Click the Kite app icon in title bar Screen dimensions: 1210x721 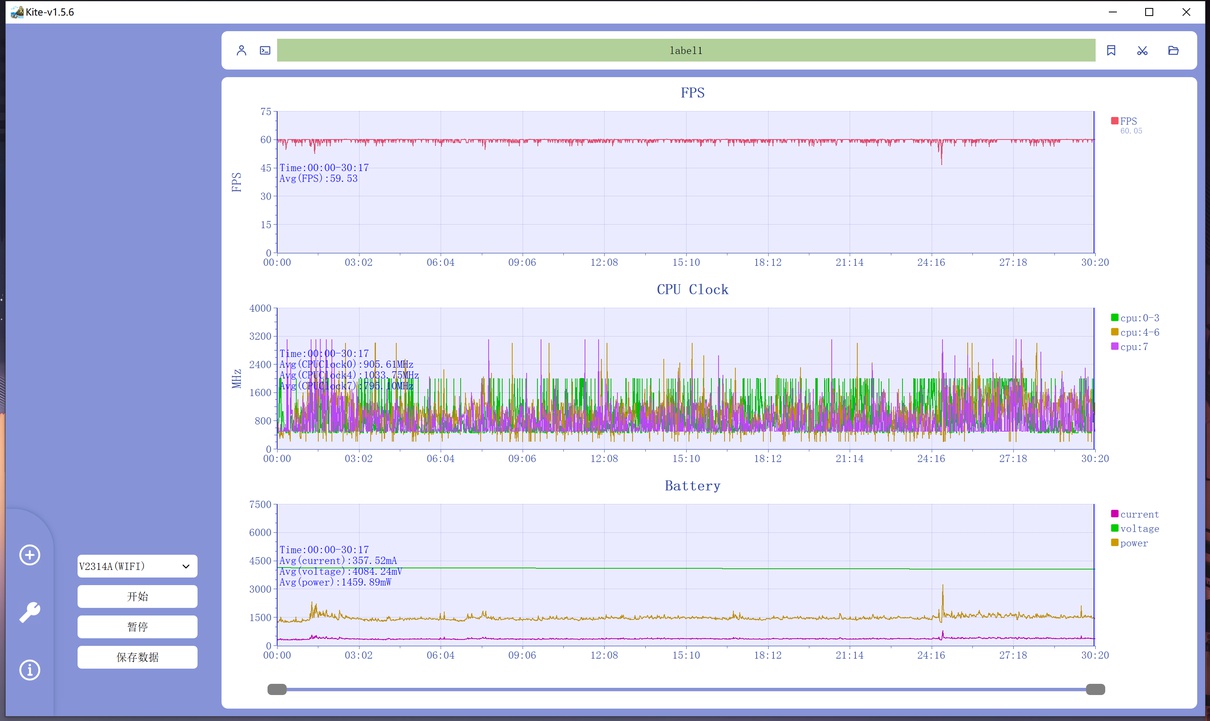(x=16, y=12)
